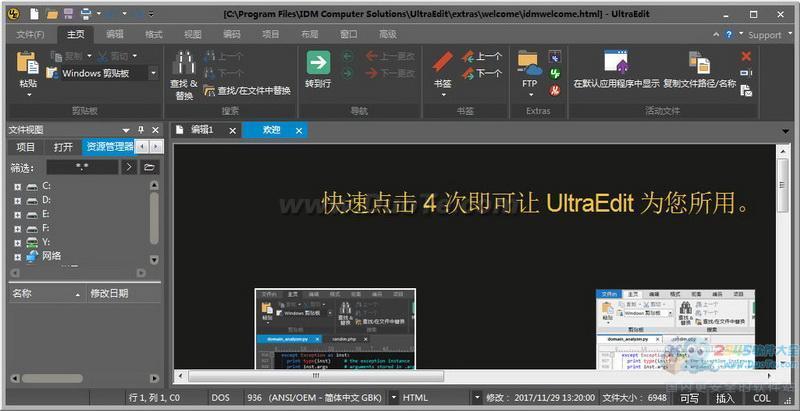Switch to the 格式 ribbon tab
The image size is (800, 411).
154,35
